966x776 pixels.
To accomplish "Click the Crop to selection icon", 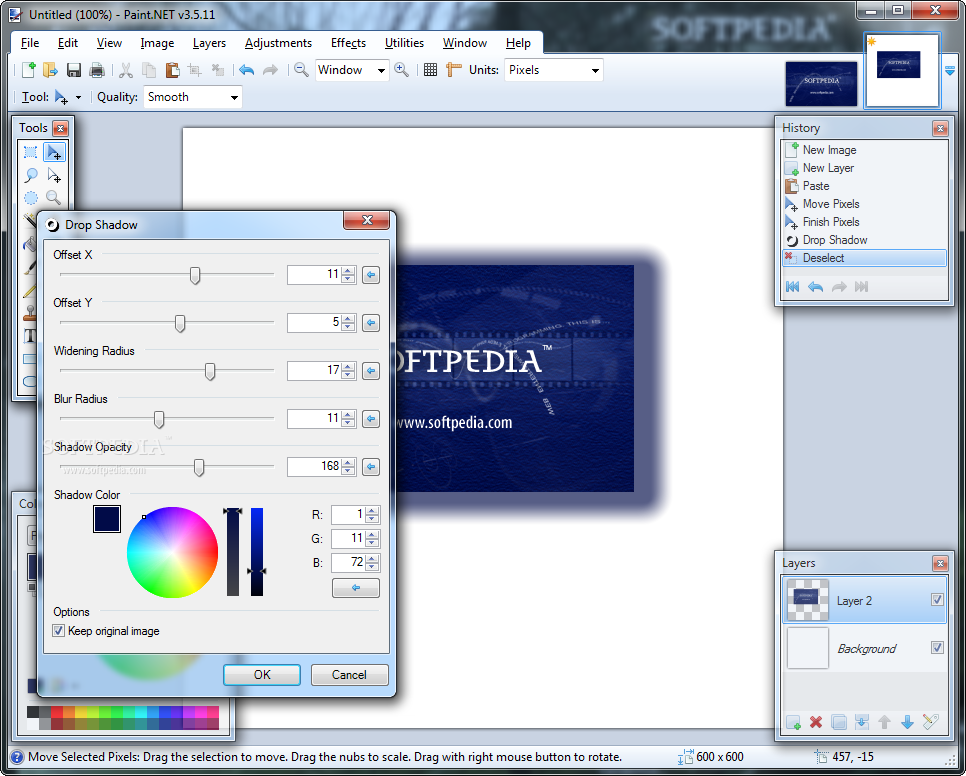I will click(195, 70).
